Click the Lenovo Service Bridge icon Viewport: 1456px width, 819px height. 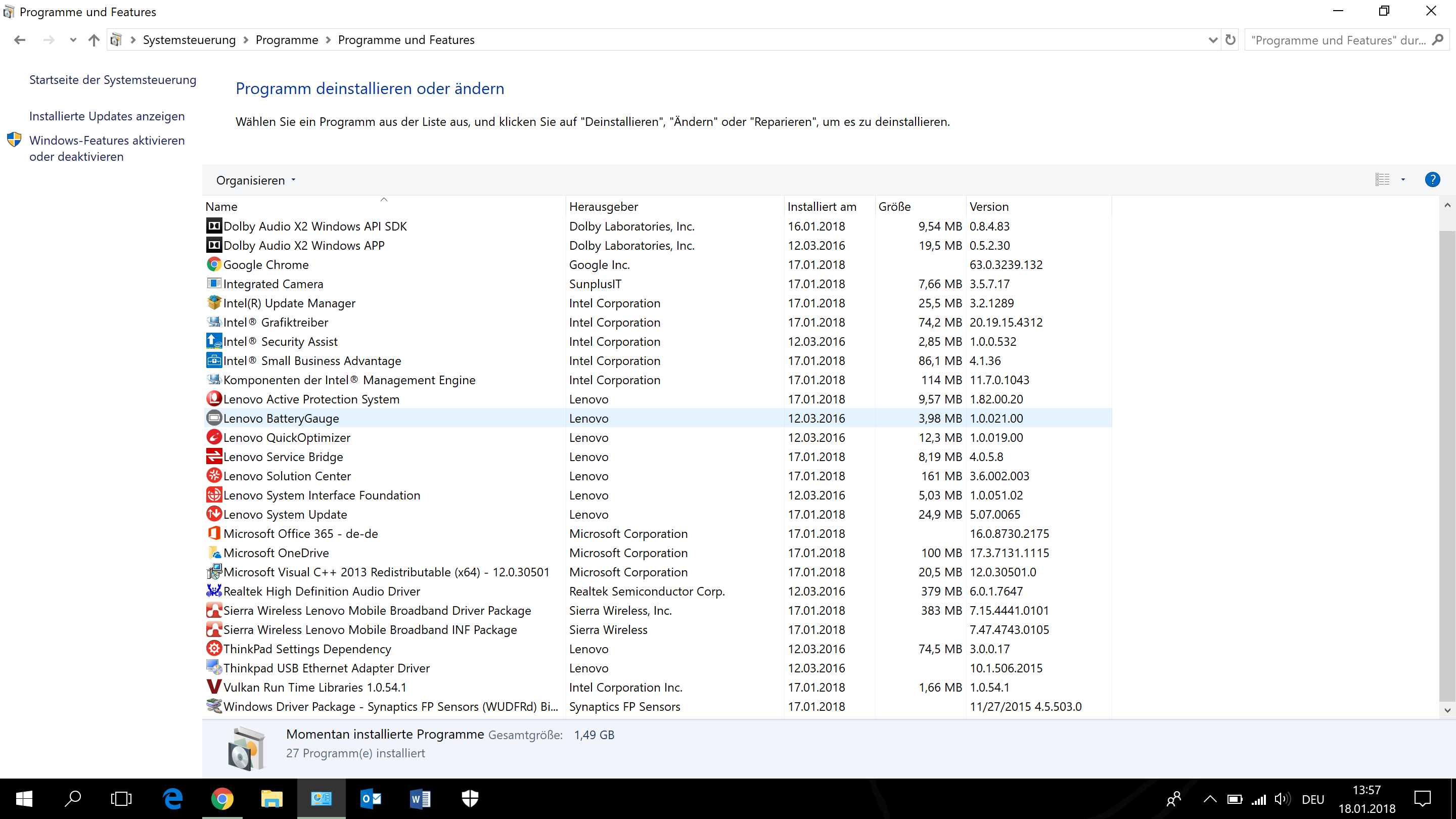(x=214, y=457)
